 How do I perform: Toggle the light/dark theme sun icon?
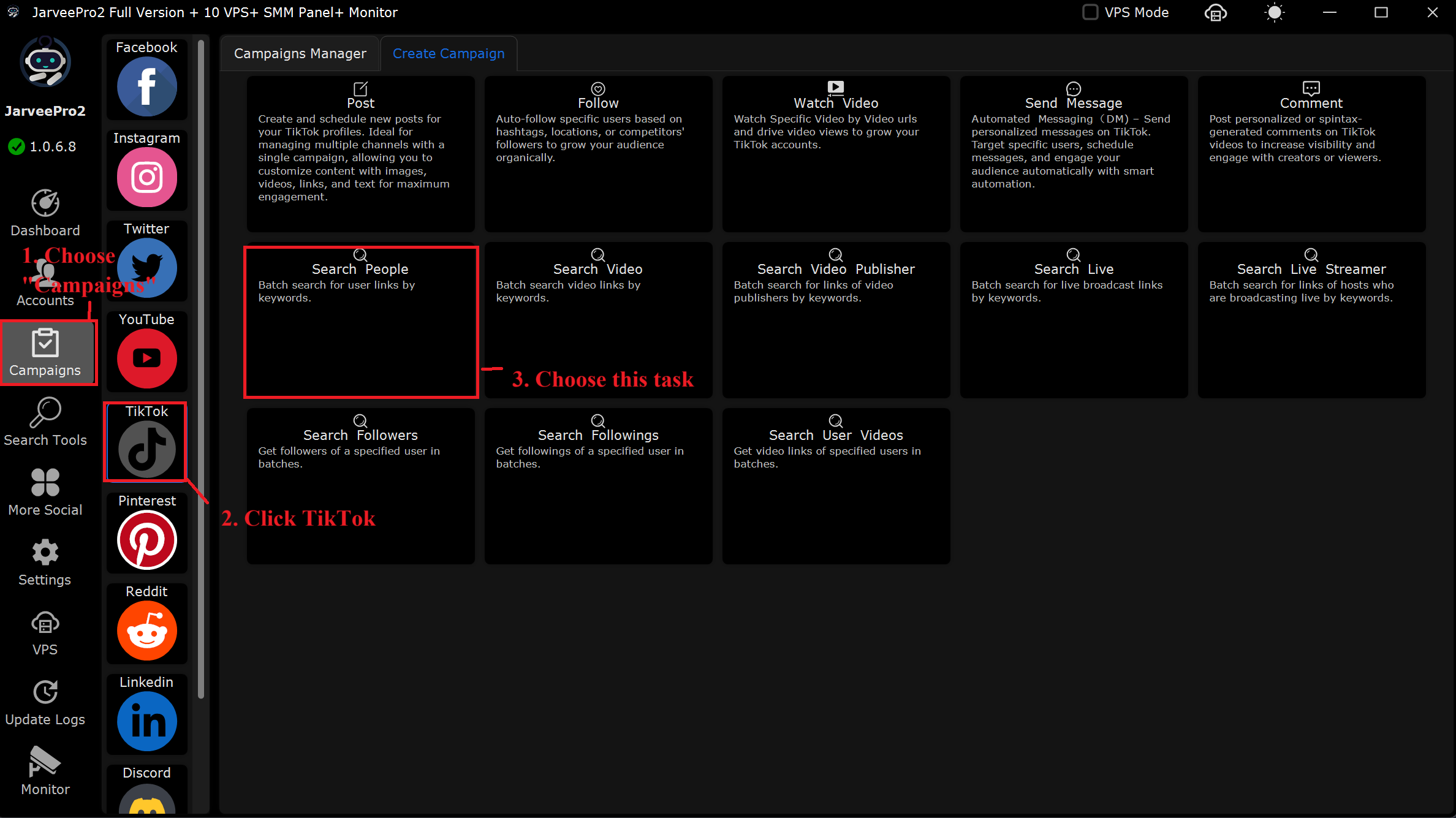pos(1275,13)
